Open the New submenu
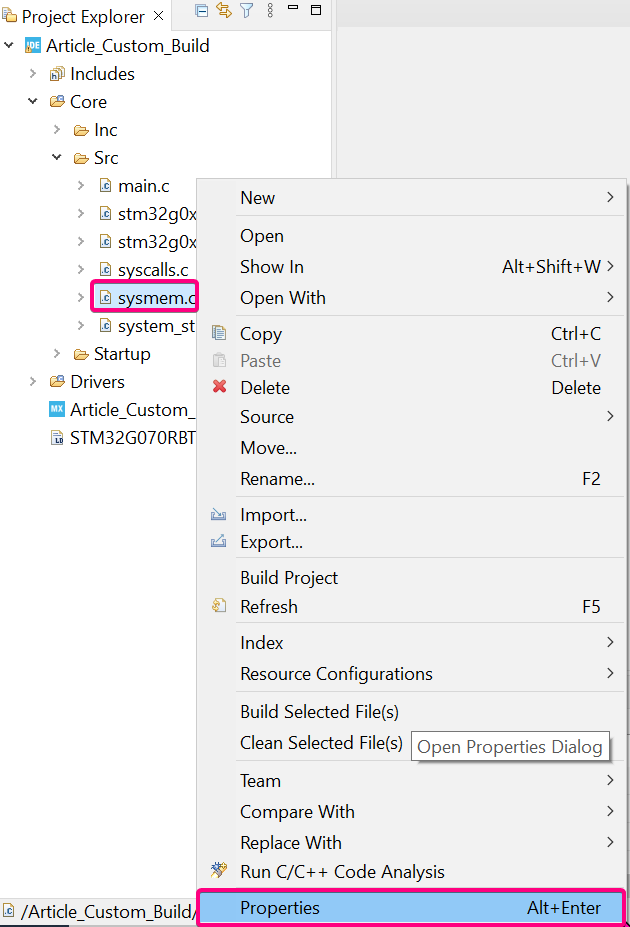This screenshot has width=630, height=927. coord(258,198)
